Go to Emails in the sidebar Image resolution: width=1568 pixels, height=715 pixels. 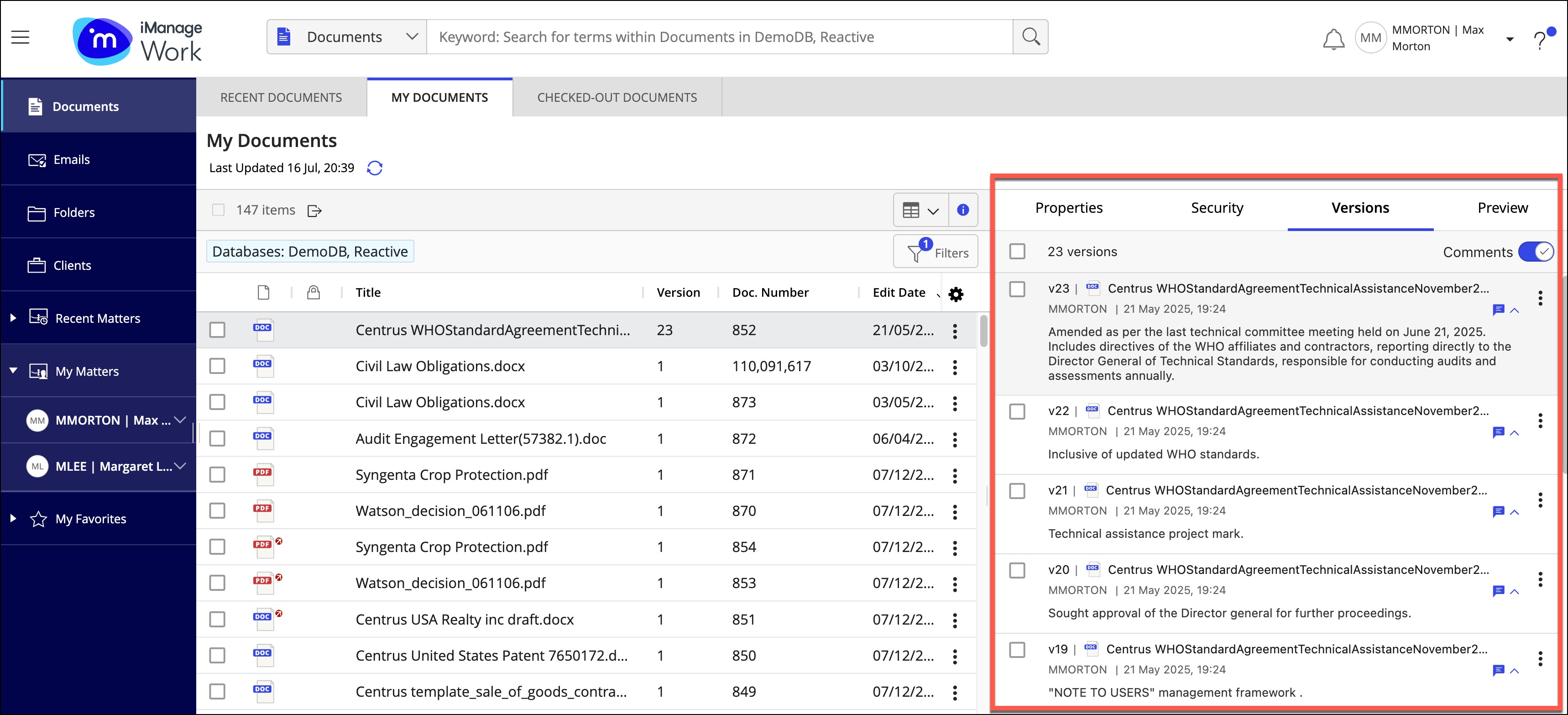71,159
